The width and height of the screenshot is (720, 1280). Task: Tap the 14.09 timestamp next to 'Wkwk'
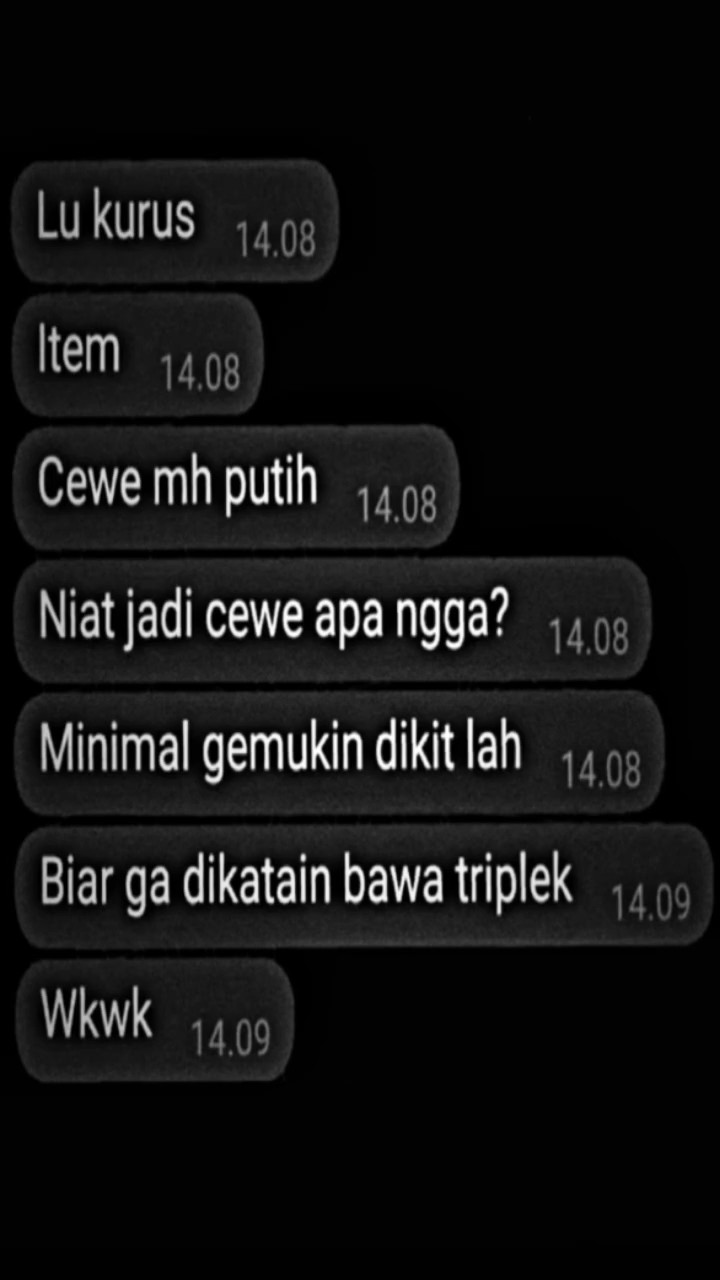231,1038
